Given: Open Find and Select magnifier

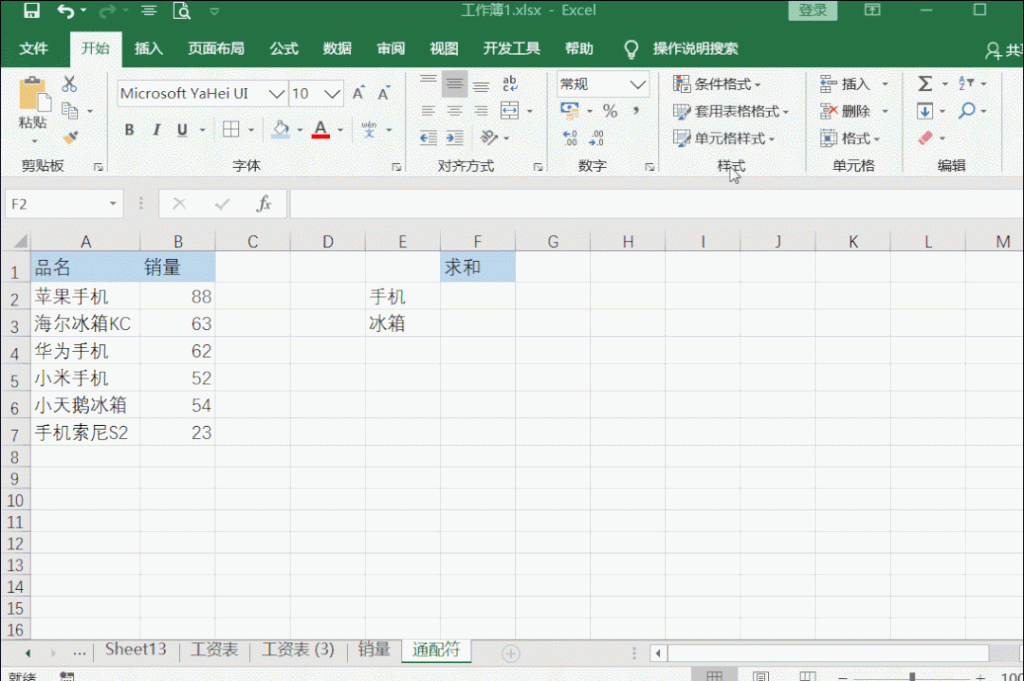Looking at the screenshot, I should [967, 111].
